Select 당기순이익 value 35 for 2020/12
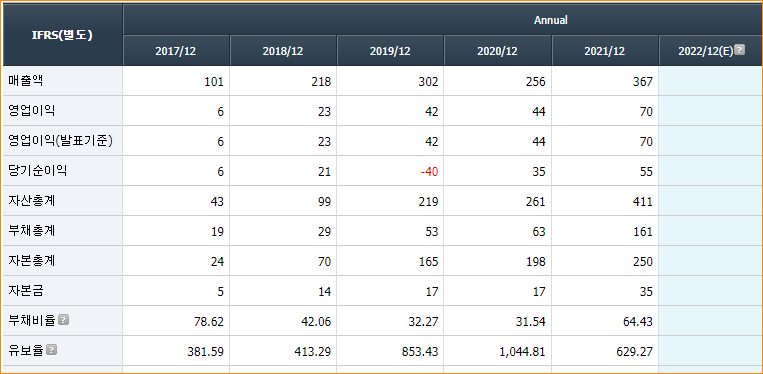Viewport: 763px width, 374px height. (x=539, y=172)
